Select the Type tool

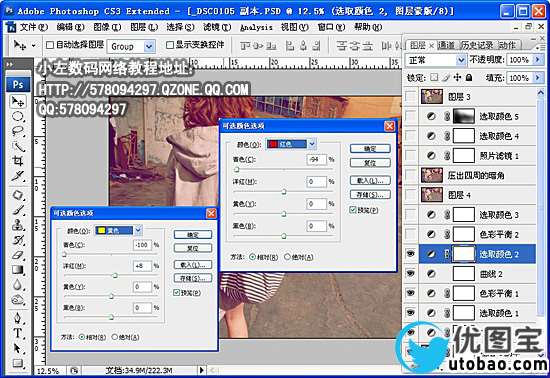[18, 333]
